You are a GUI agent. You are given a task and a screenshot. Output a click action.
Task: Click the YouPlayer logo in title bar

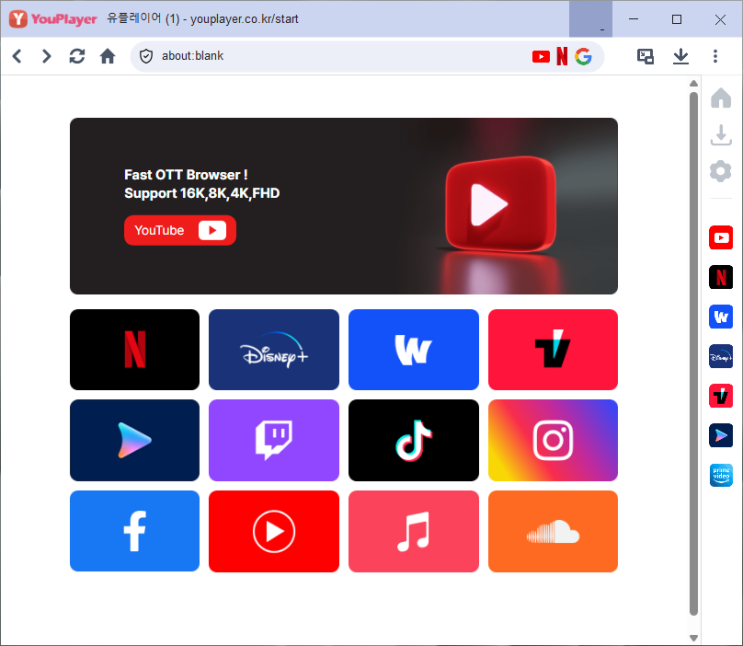tap(53, 19)
